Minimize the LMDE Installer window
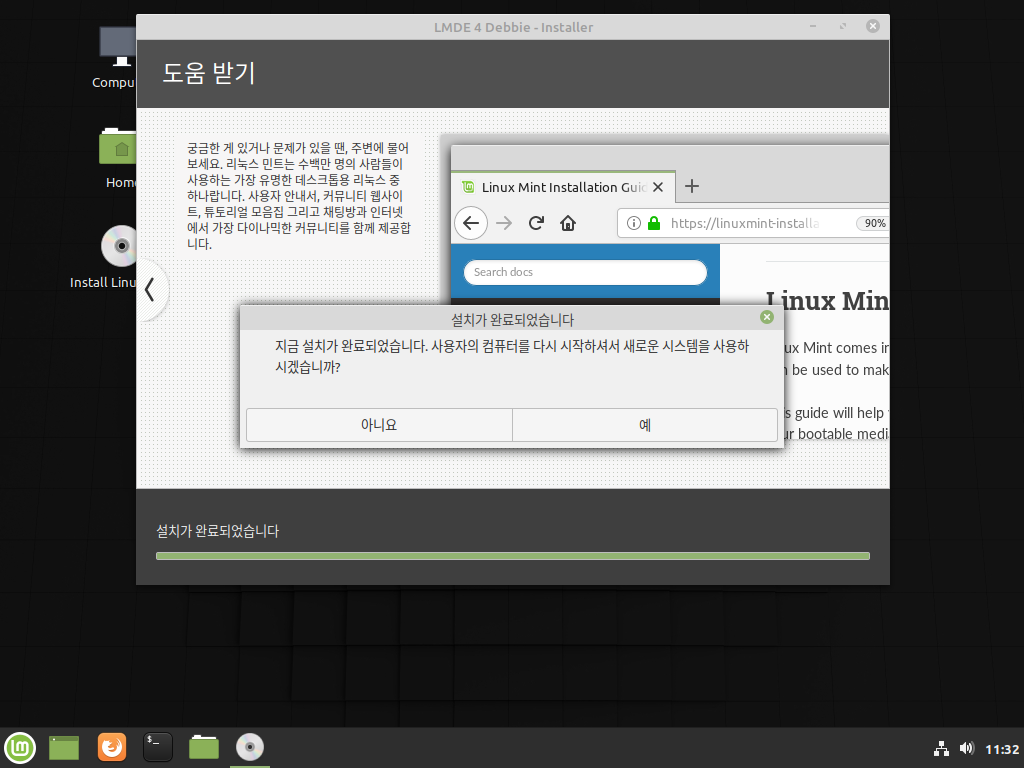This screenshot has height=768, width=1024. click(813, 26)
